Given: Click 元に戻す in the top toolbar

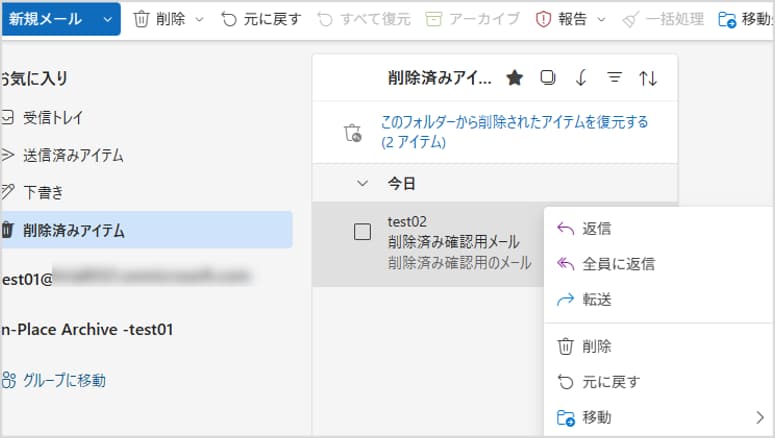Looking at the screenshot, I should [x=261, y=19].
